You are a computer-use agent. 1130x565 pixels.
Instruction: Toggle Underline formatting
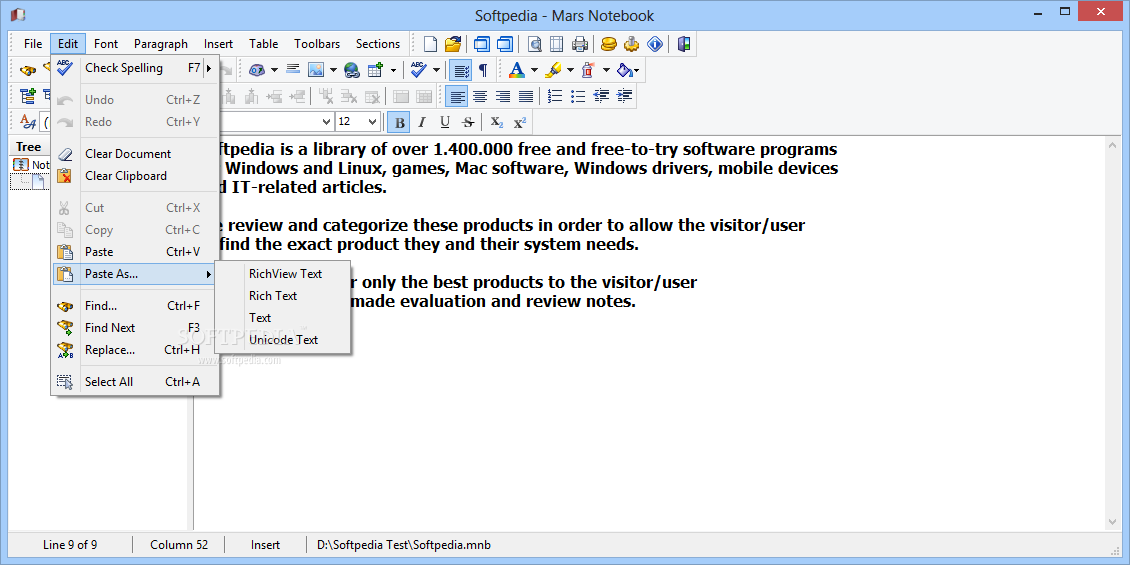[445, 122]
